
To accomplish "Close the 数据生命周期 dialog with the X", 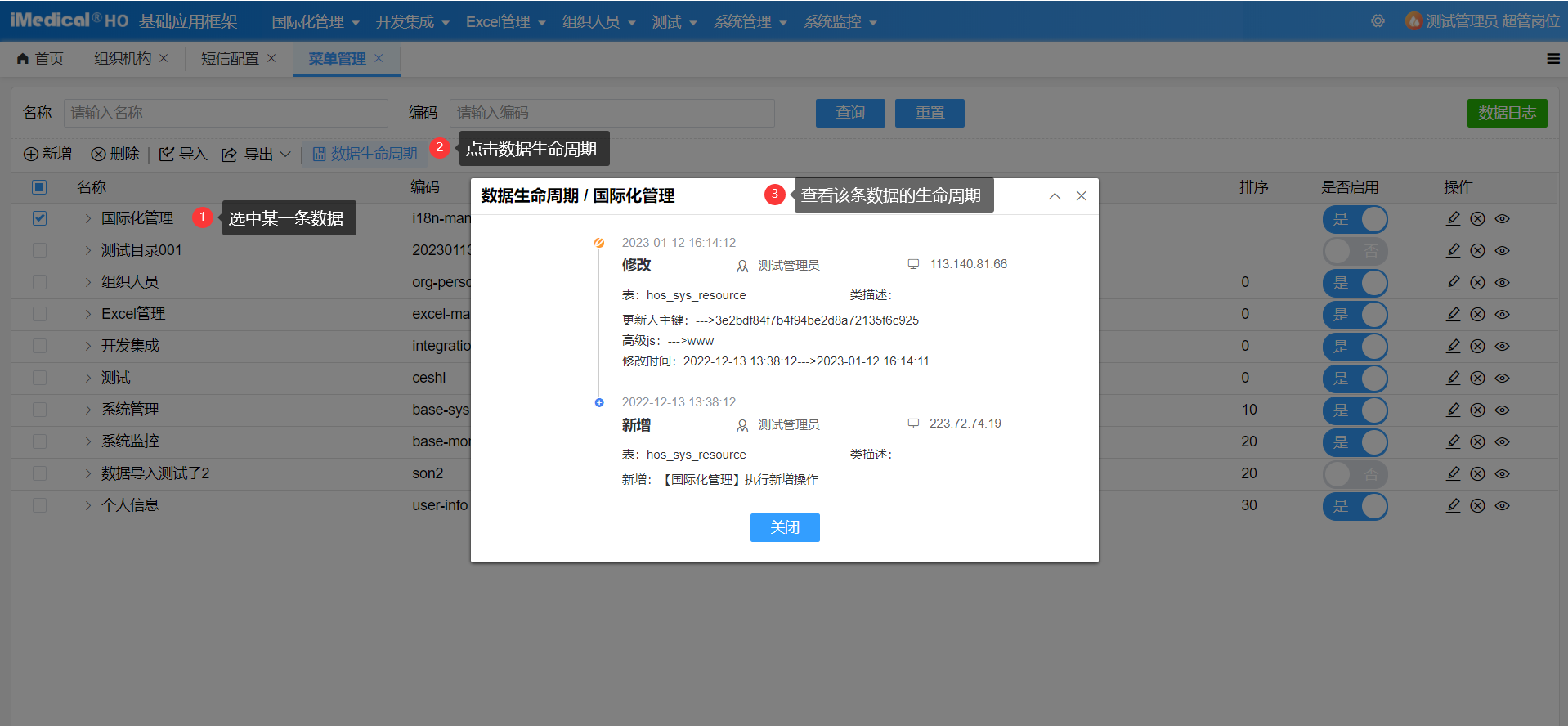I will tap(1082, 196).
